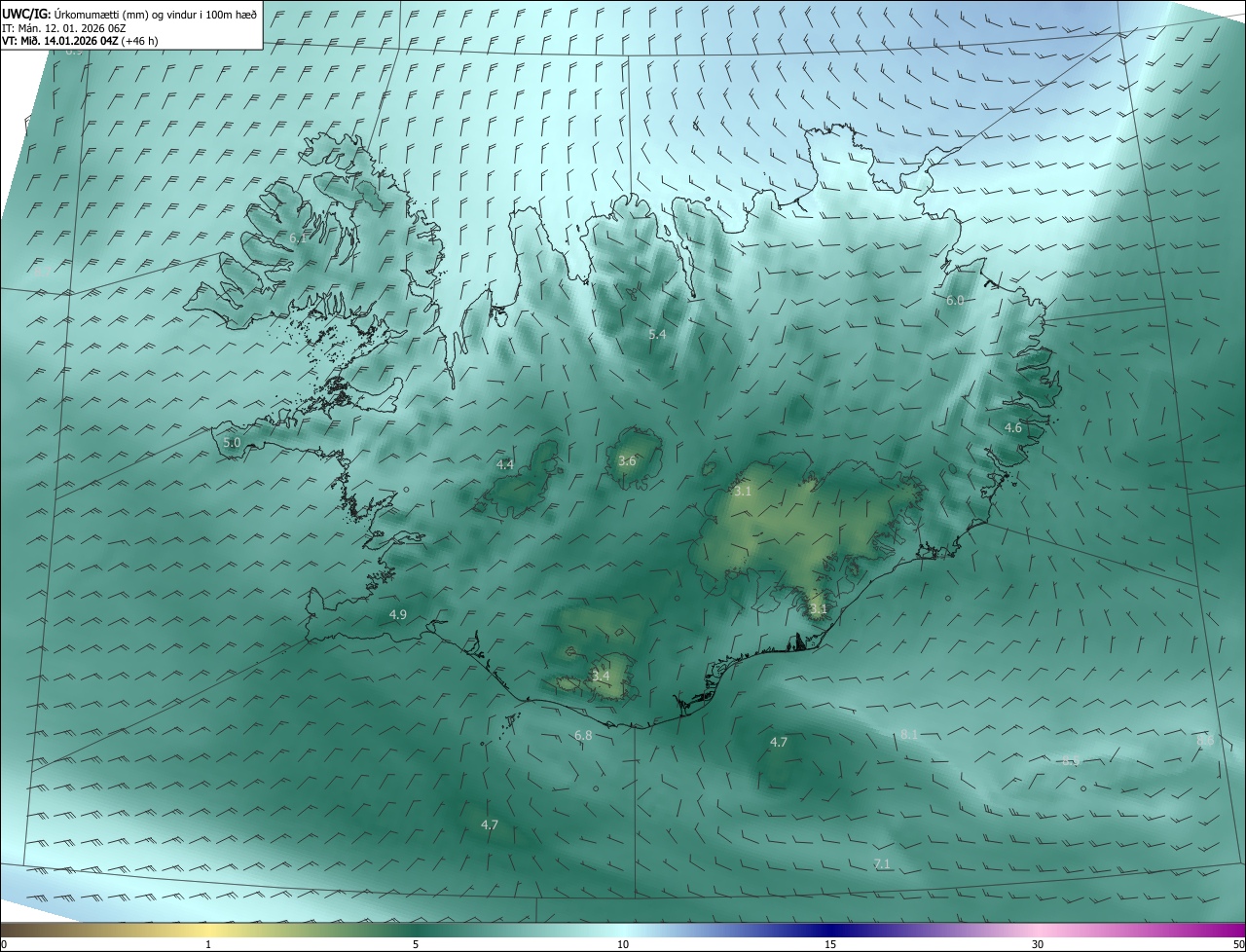1246x952 pixels.
Task: Click the 6.1 value over the Westfjords
Action: [x=298, y=238]
